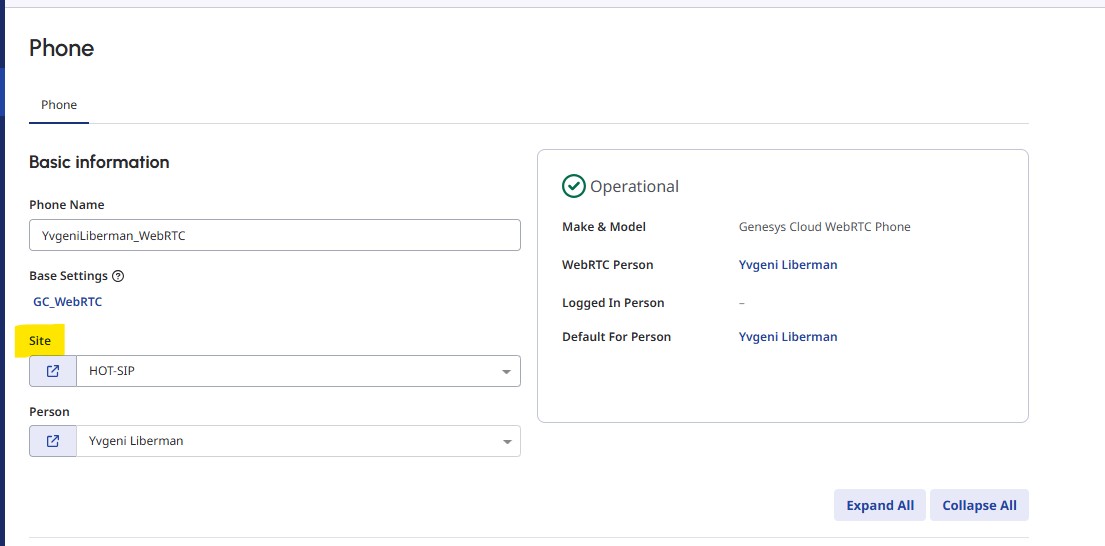This screenshot has width=1105, height=546.
Task: Expand the Person dropdown arrow
Action: click(506, 441)
